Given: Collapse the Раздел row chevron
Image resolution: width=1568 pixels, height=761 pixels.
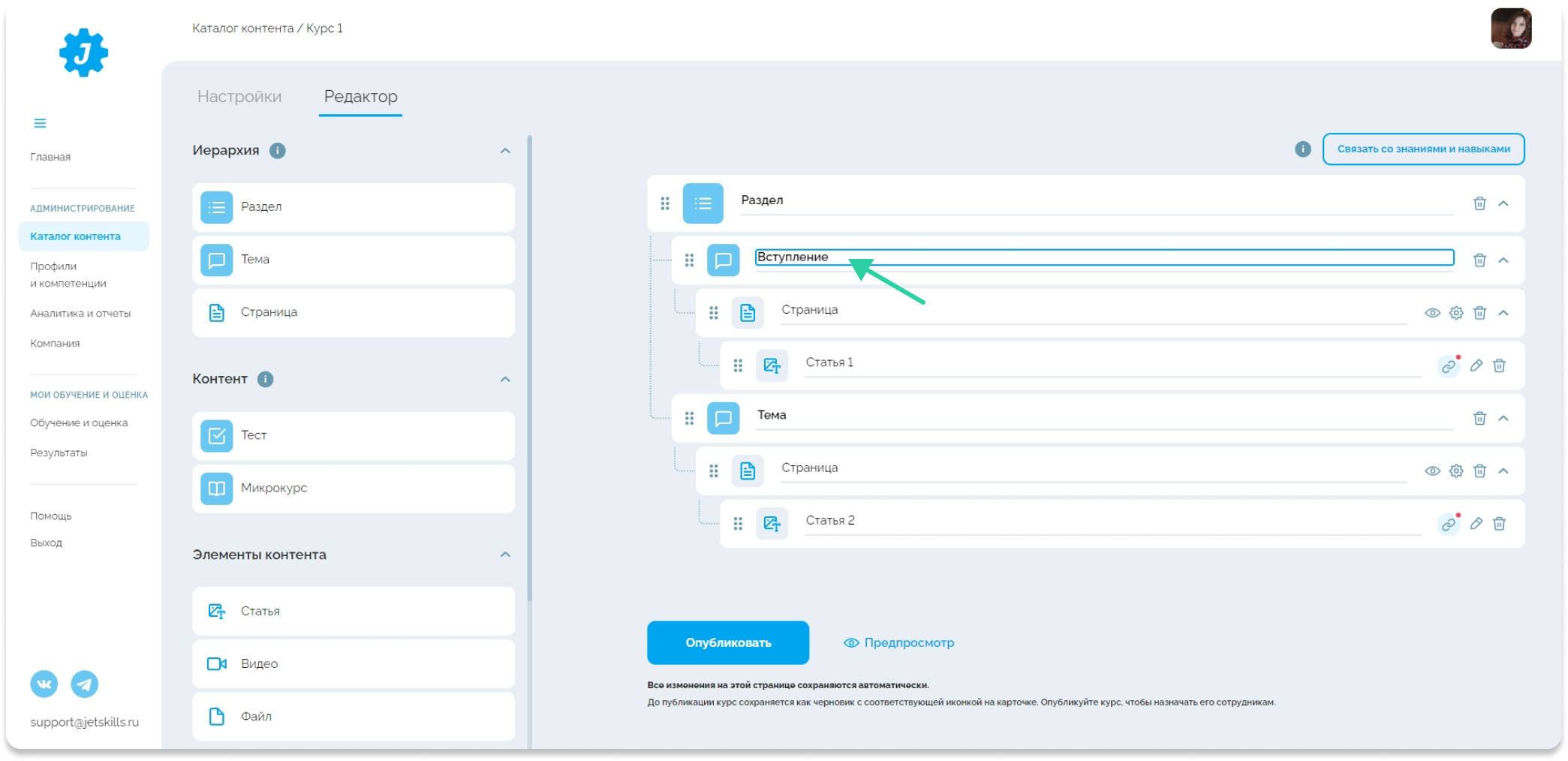Looking at the screenshot, I should pos(1503,203).
